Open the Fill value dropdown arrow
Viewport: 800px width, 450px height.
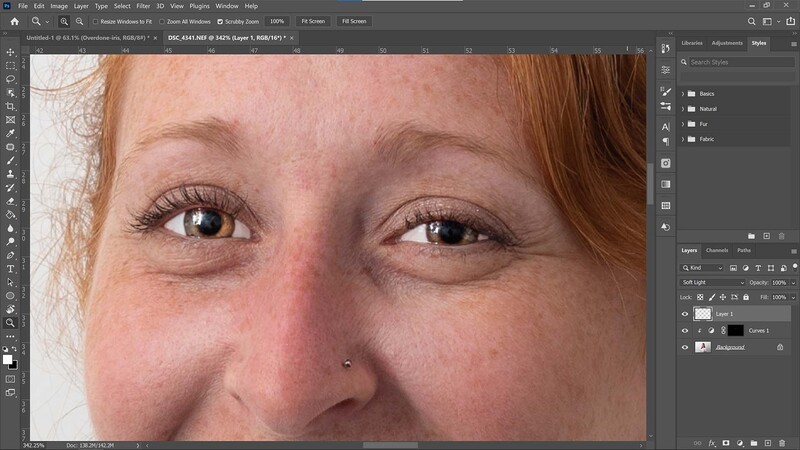click(793, 297)
